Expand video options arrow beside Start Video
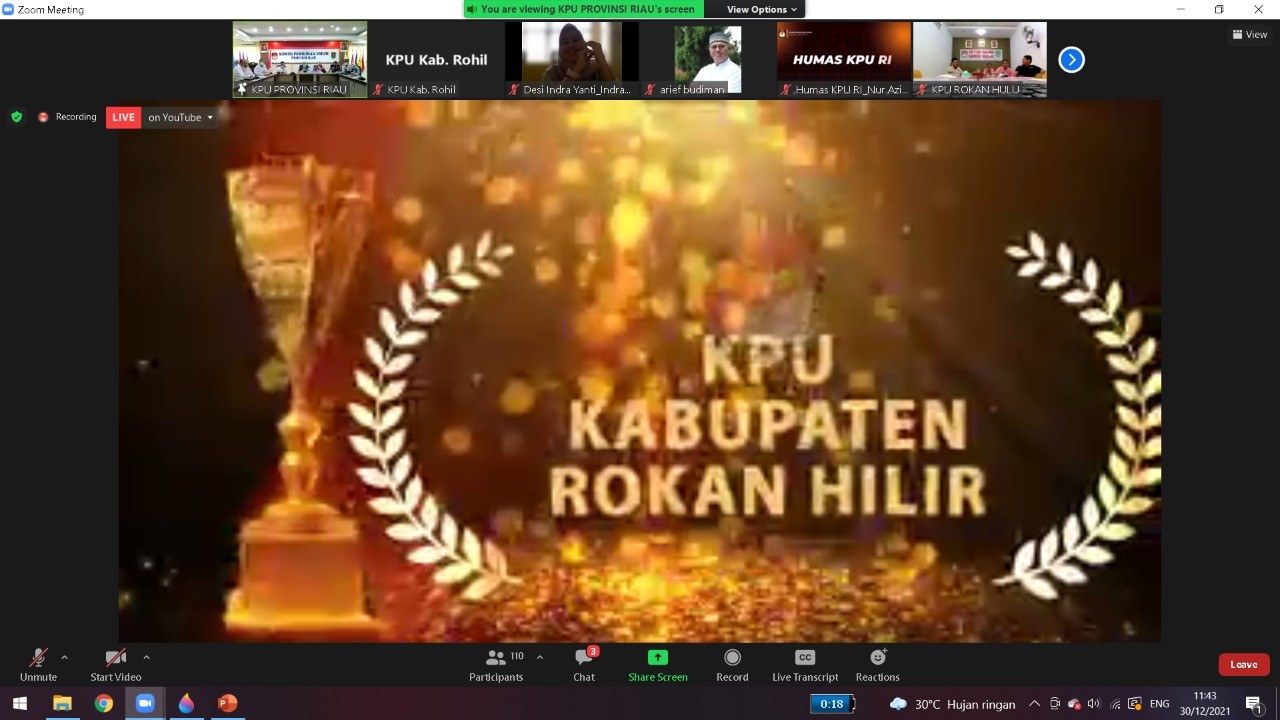This screenshot has height=720, width=1280. (146, 657)
